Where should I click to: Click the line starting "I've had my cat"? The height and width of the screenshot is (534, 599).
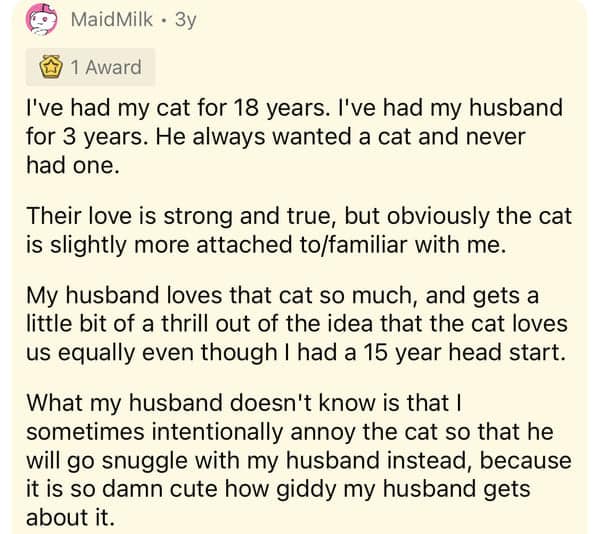[x=294, y=108]
